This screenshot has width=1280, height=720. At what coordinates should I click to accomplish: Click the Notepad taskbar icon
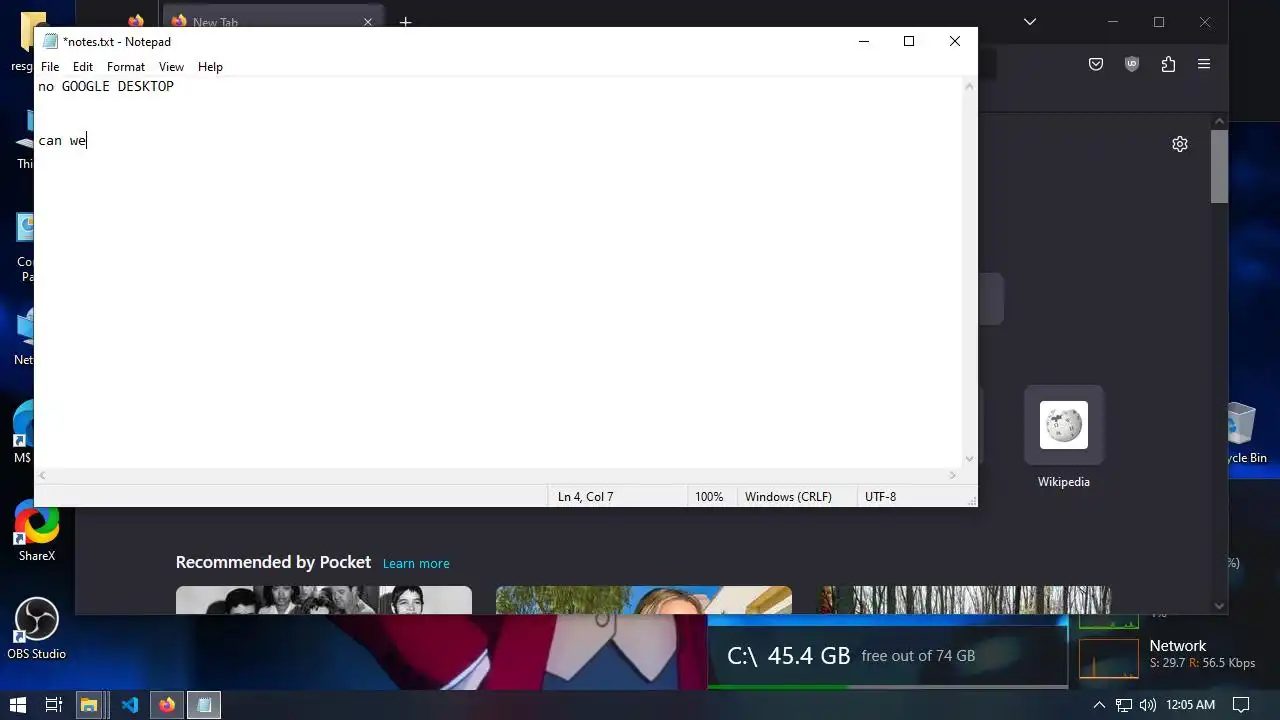[204, 705]
